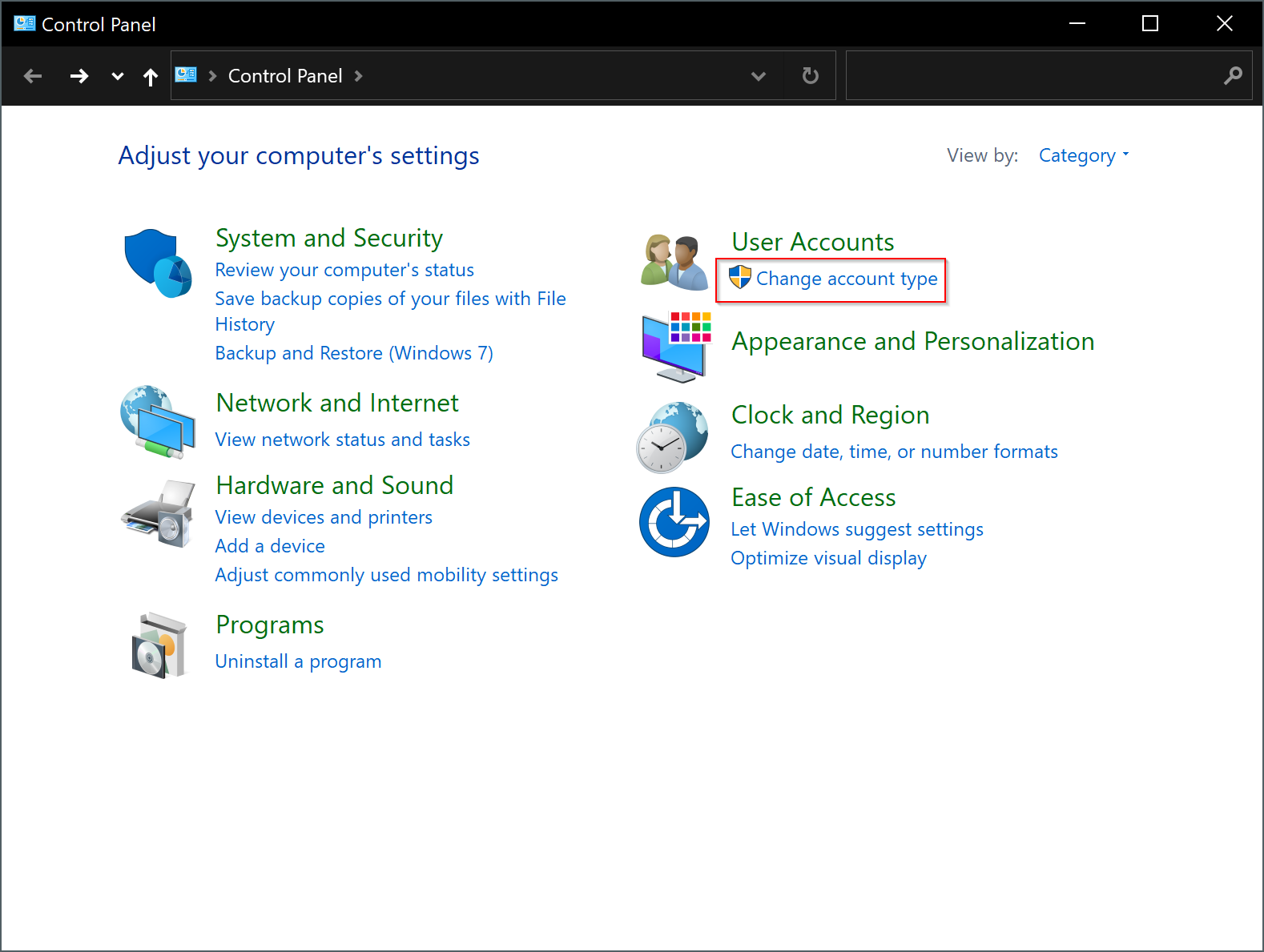
Task: Open Adjust commonly used mobility settings
Action: 386,575
